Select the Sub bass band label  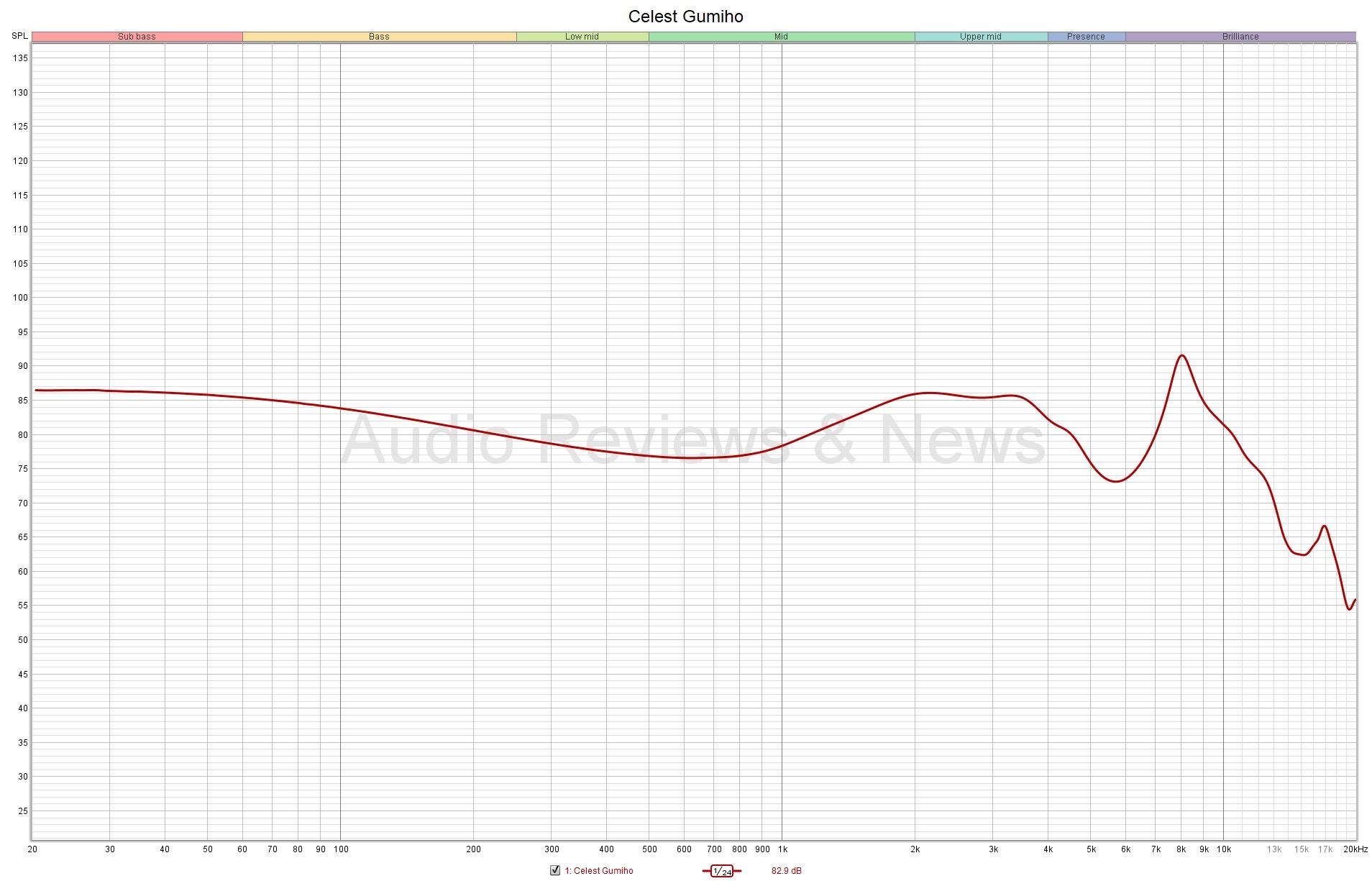tap(137, 37)
